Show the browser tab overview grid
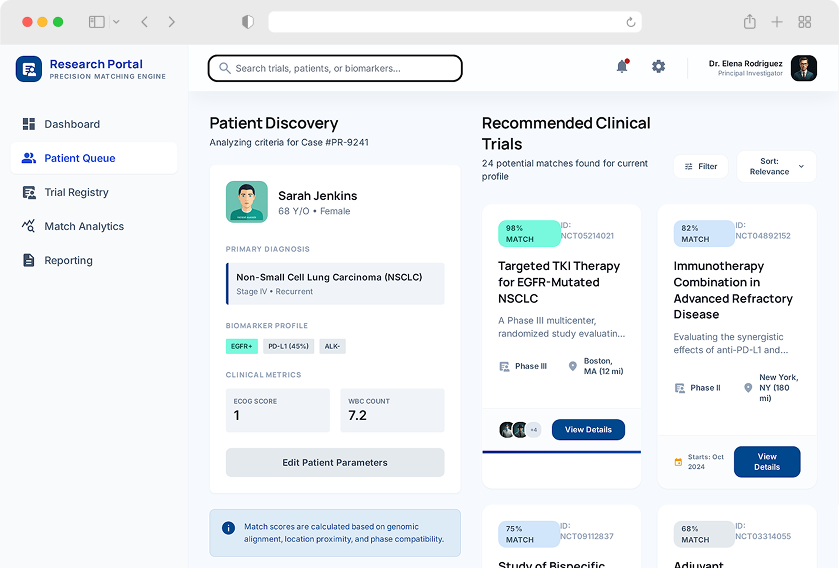 point(805,22)
